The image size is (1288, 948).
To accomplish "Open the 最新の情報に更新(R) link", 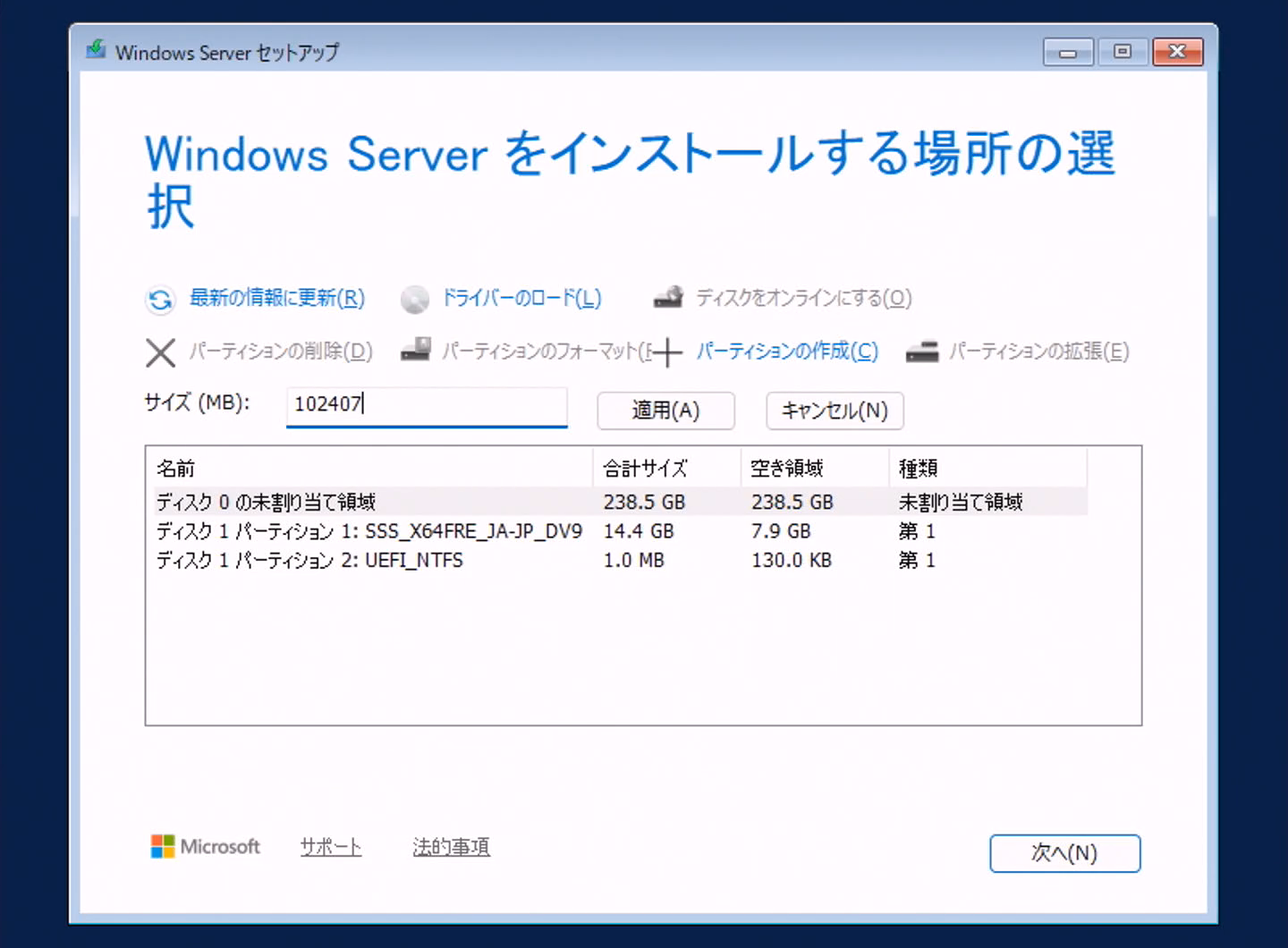I will point(277,298).
